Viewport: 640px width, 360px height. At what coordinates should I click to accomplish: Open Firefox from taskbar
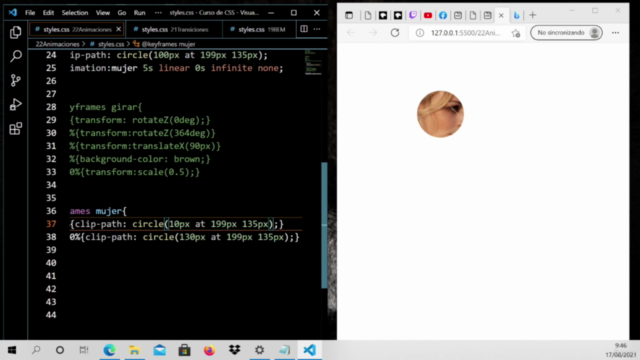point(209,350)
